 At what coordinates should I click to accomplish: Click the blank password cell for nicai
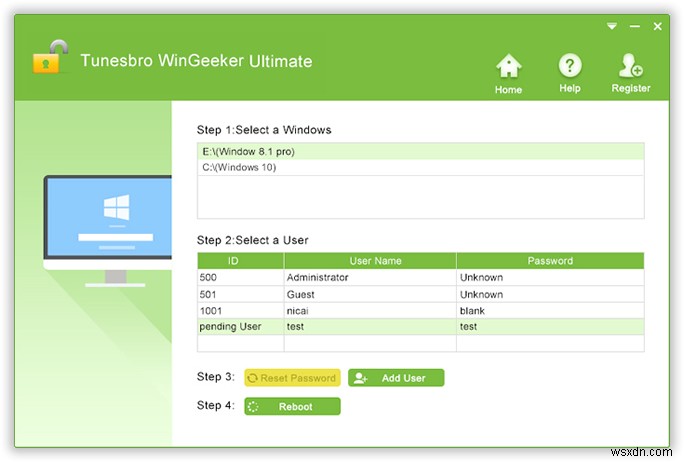pyautogui.click(x=550, y=311)
